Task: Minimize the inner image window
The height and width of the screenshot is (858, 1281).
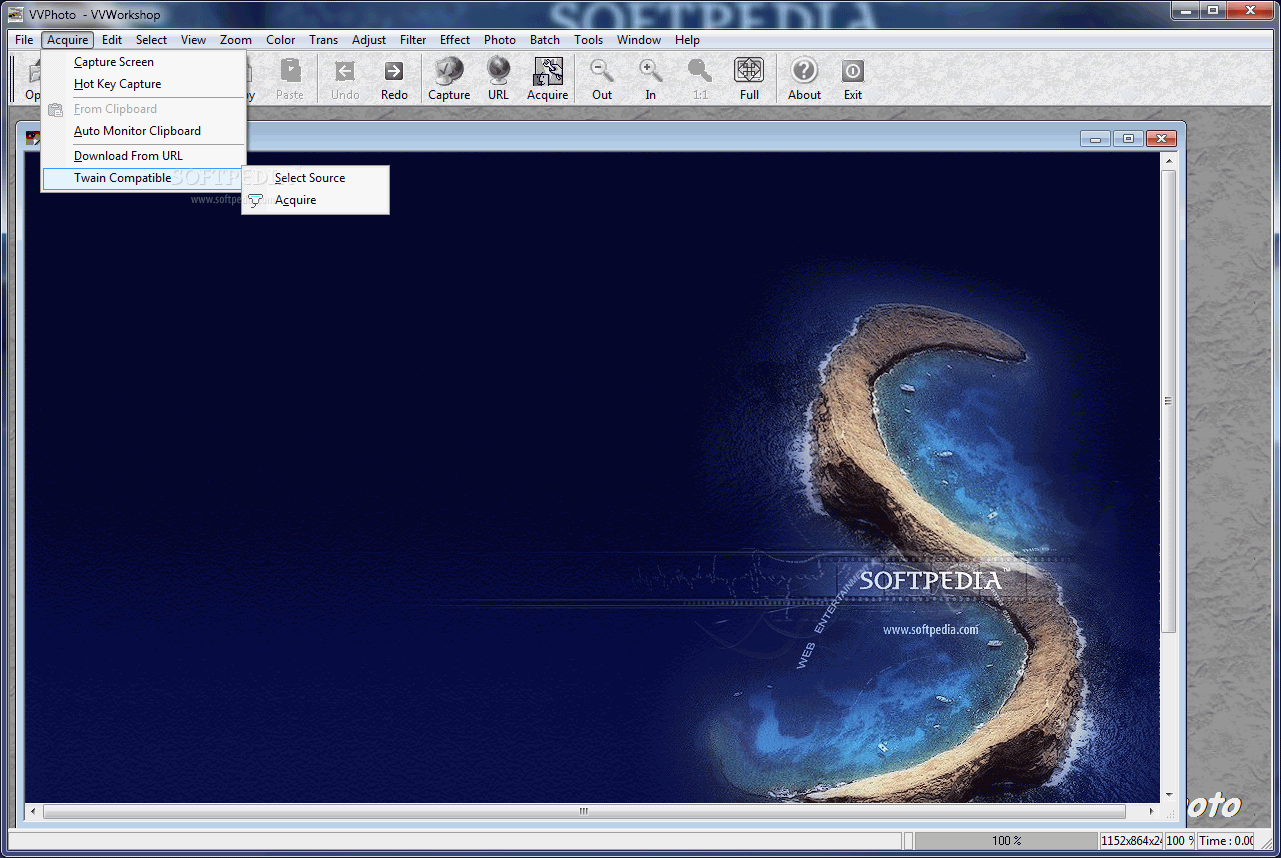Action: [x=1096, y=138]
